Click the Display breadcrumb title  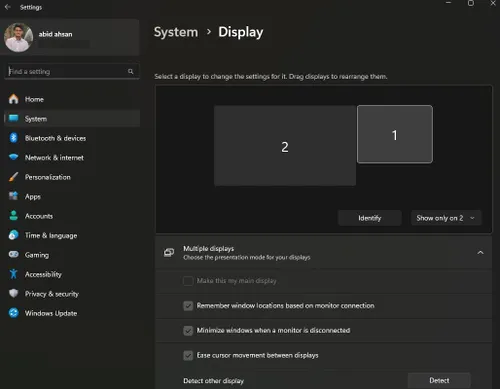click(241, 32)
